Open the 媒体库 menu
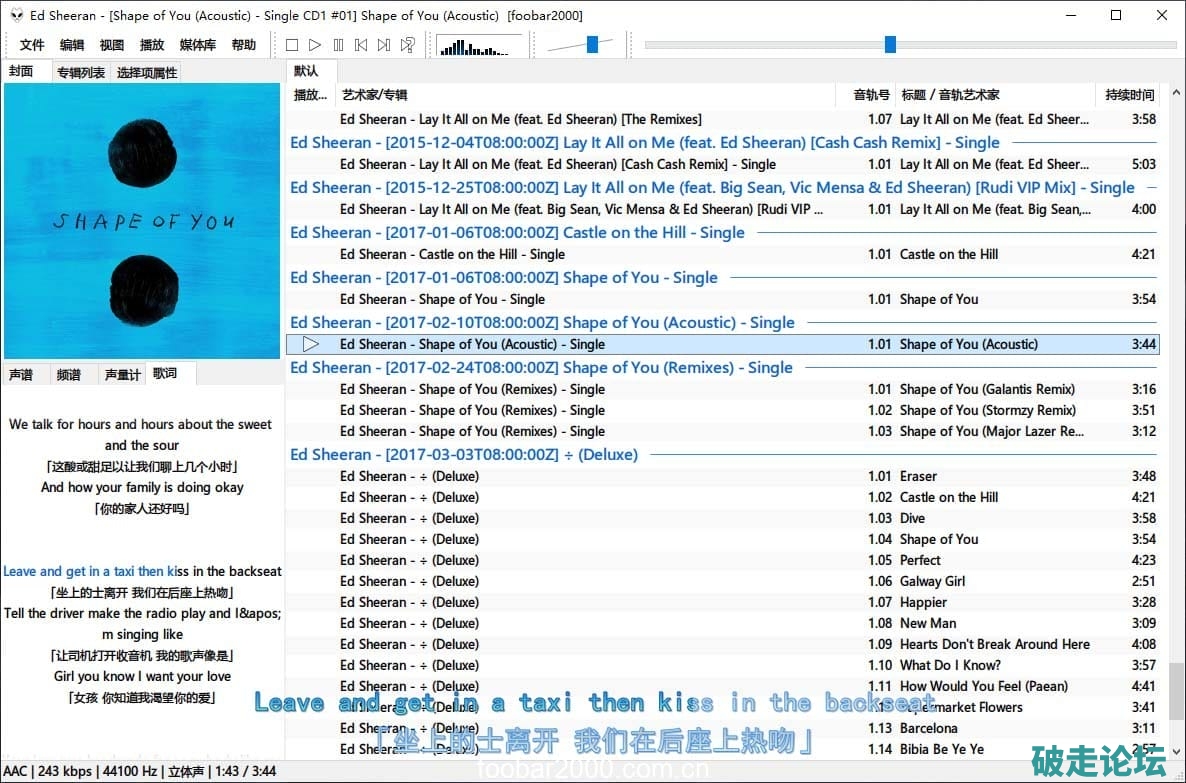Image resolution: width=1186 pixels, height=783 pixels. (x=197, y=45)
